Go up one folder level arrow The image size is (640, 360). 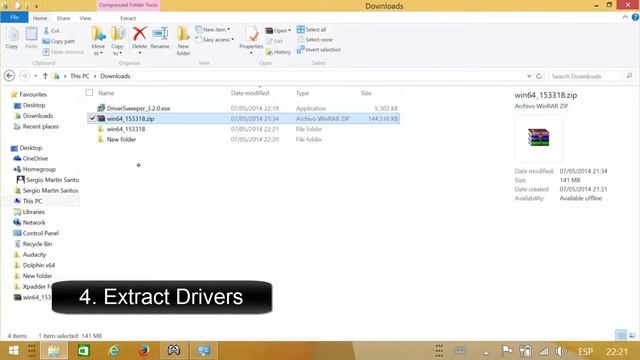pyautogui.click(x=45, y=76)
